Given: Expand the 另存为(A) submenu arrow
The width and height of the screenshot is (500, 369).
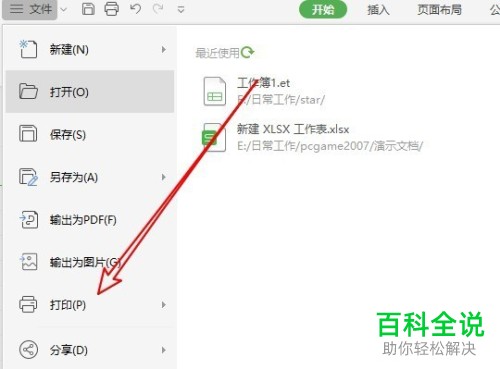Looking at the screenshot, I should click(x=163, y=177).
